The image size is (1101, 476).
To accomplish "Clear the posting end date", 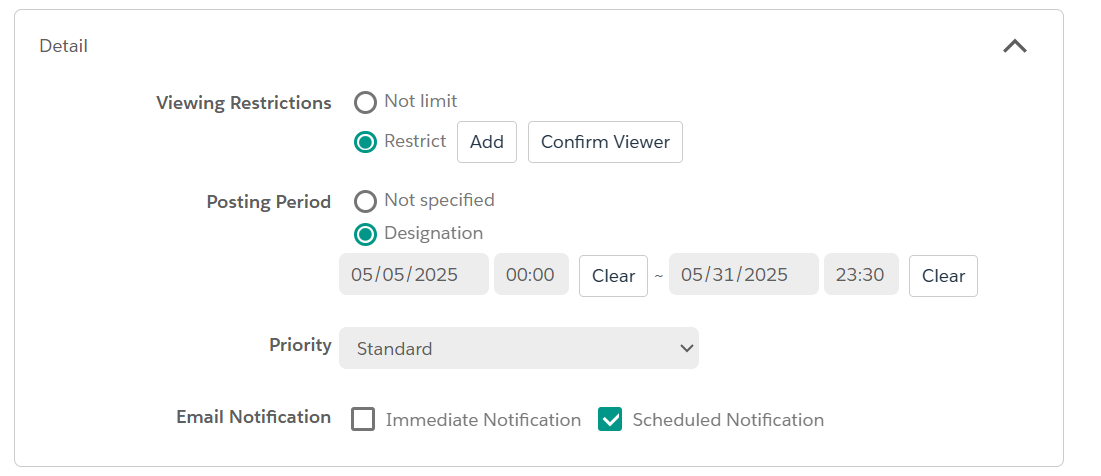I will tap(943, 276).
